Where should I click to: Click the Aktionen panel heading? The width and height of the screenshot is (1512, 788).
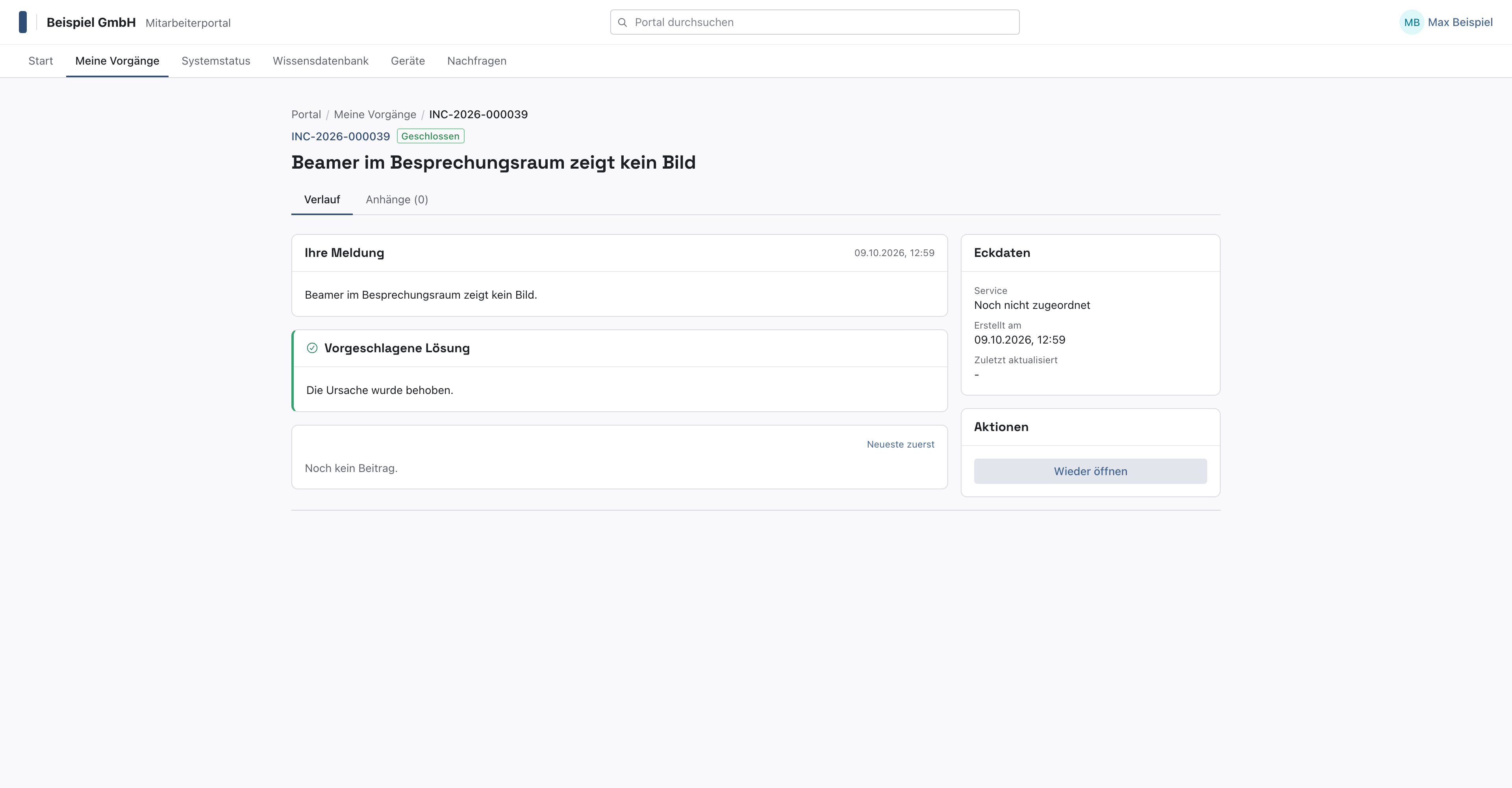[x=1001, y=427]
